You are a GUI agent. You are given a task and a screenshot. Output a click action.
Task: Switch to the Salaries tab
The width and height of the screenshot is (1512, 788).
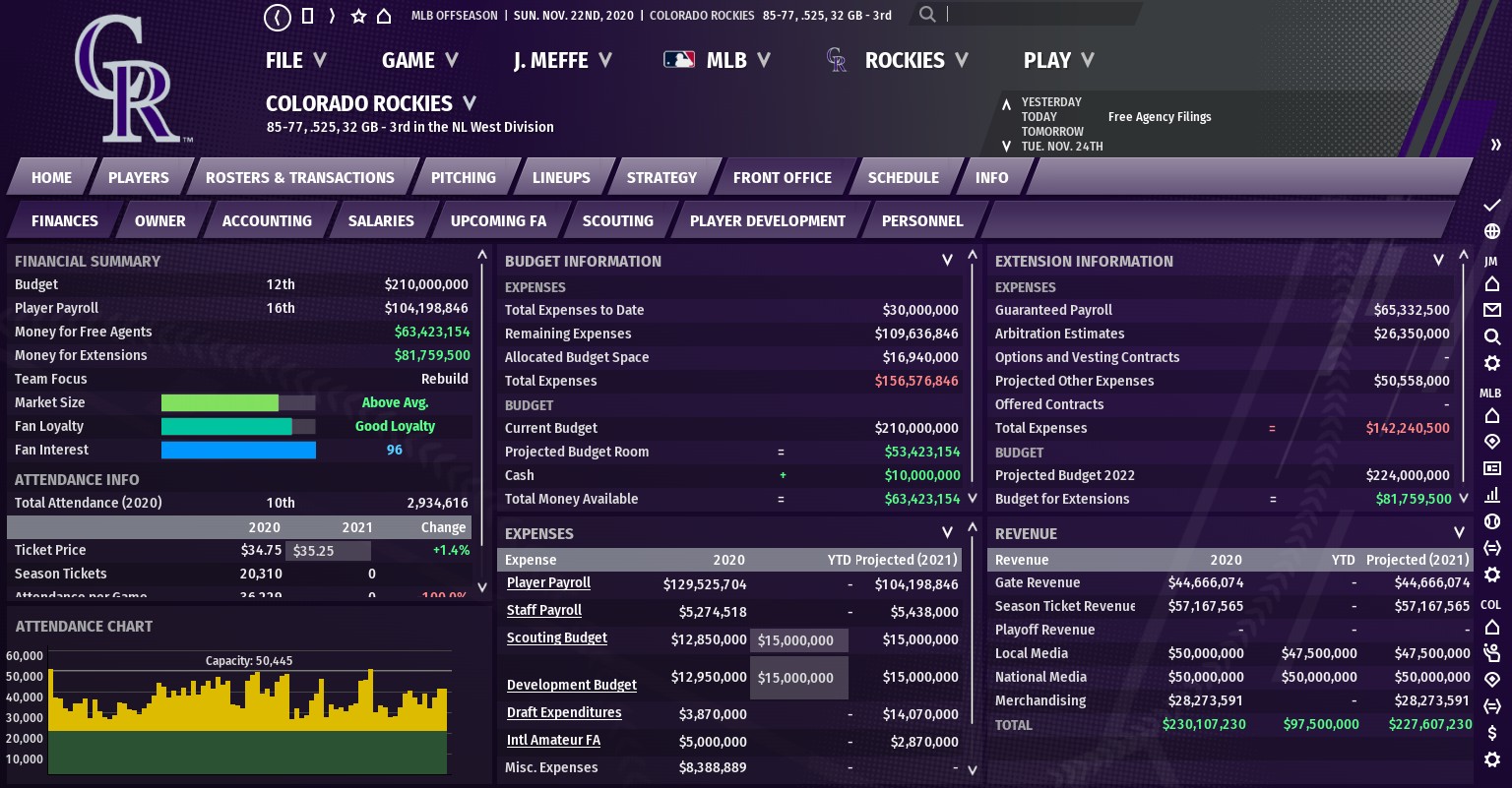(381, 221)
